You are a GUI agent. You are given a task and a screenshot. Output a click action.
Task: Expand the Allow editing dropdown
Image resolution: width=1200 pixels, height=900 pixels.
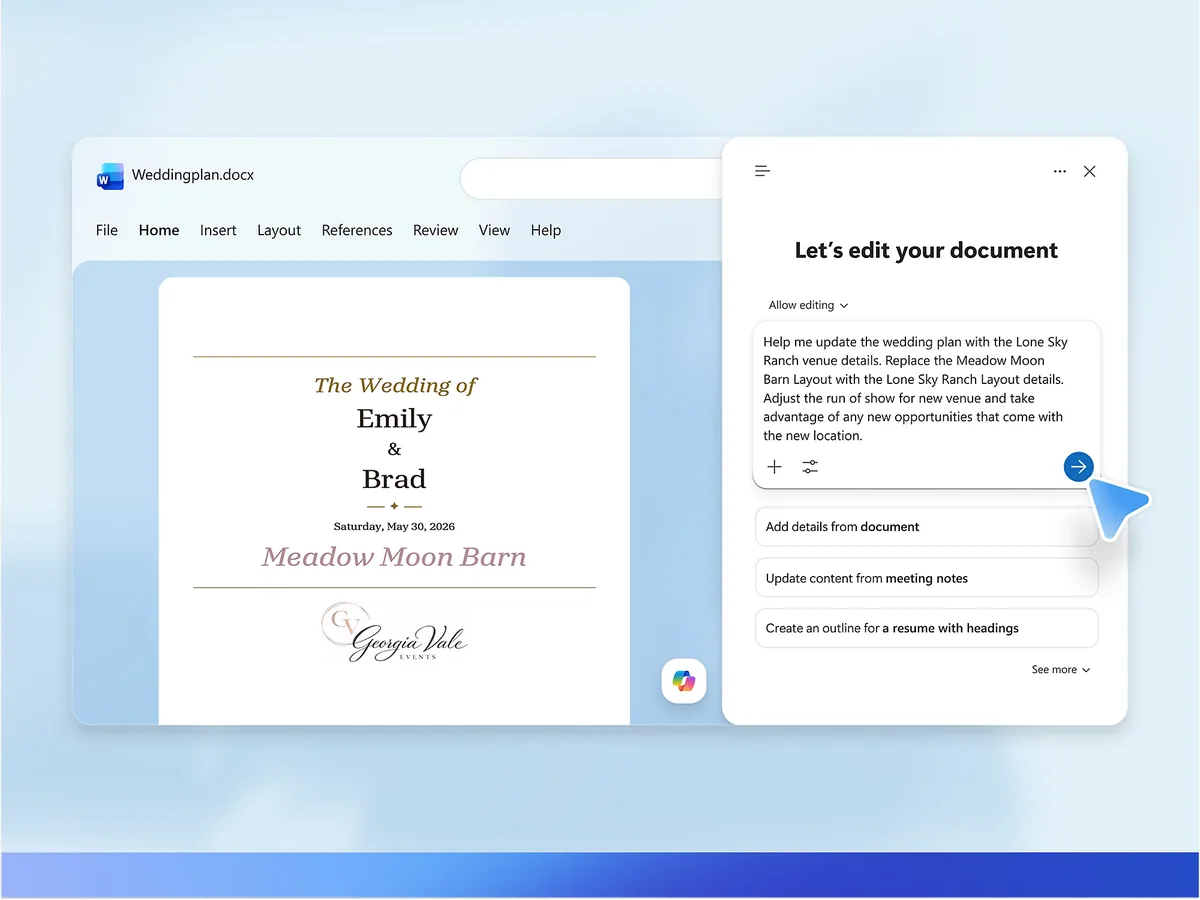pos(808,305)
